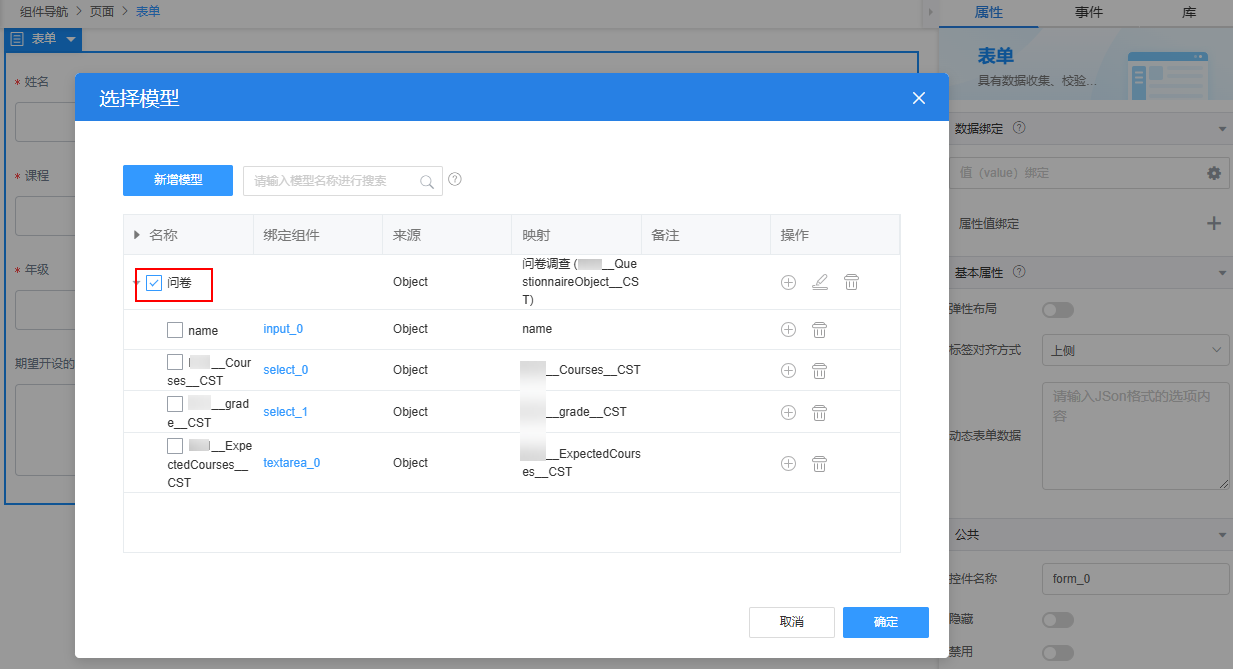Close the 选择模型 dialog
This screenshot has width=1233, height=669.
coord(919,98)
